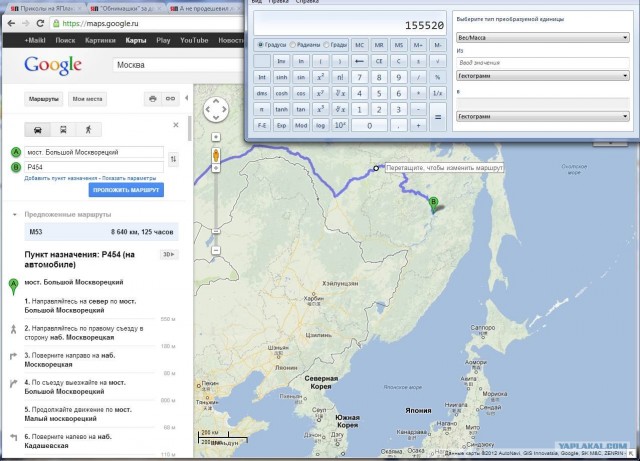Click calculator digit 0 button

(369, 125)
